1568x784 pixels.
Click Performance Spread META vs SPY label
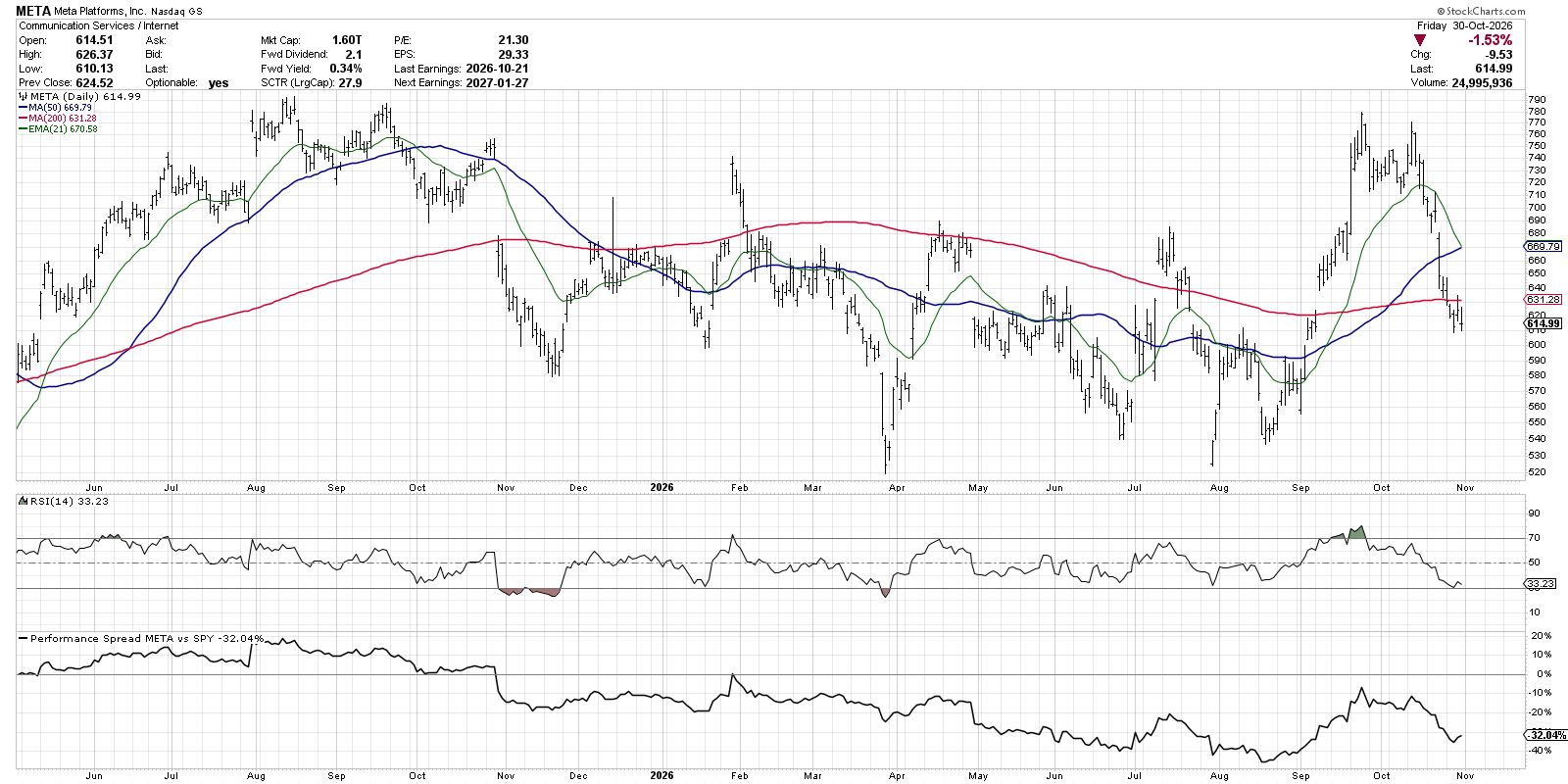[147, 638]
